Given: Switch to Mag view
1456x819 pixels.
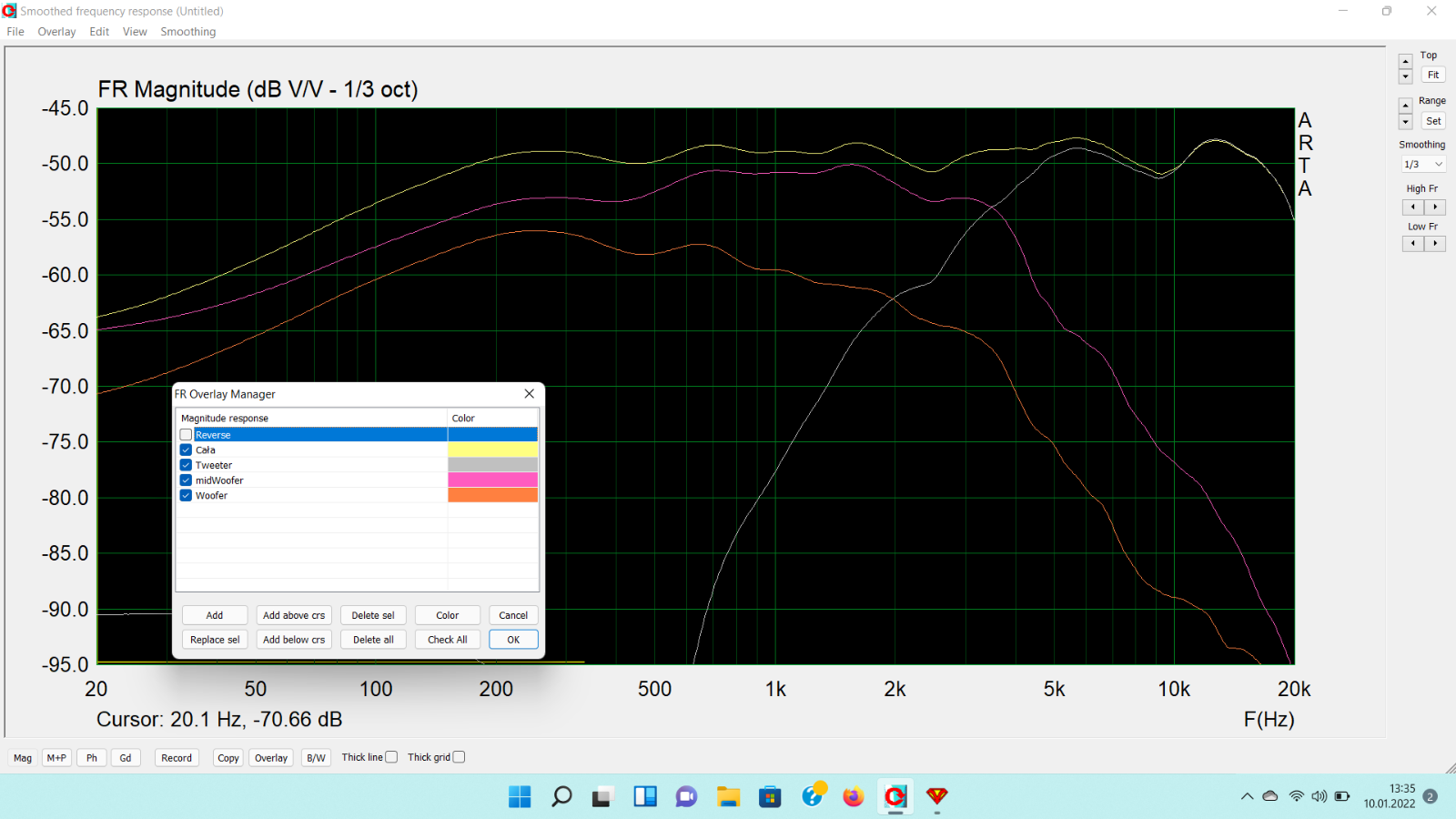Looking at the screenshot, I should (23, 758).
